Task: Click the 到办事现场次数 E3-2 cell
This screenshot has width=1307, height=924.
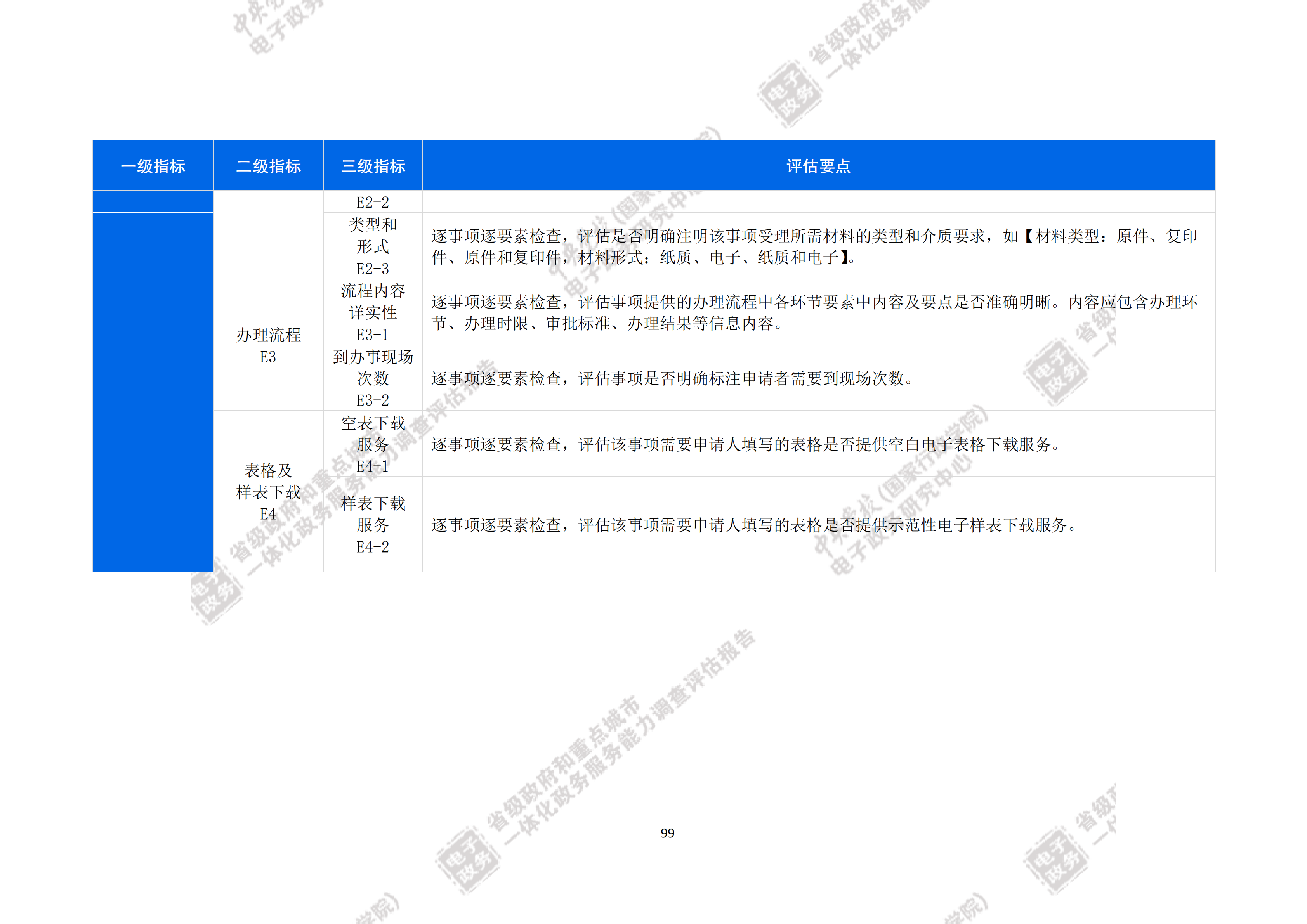Action: (373, 378)
